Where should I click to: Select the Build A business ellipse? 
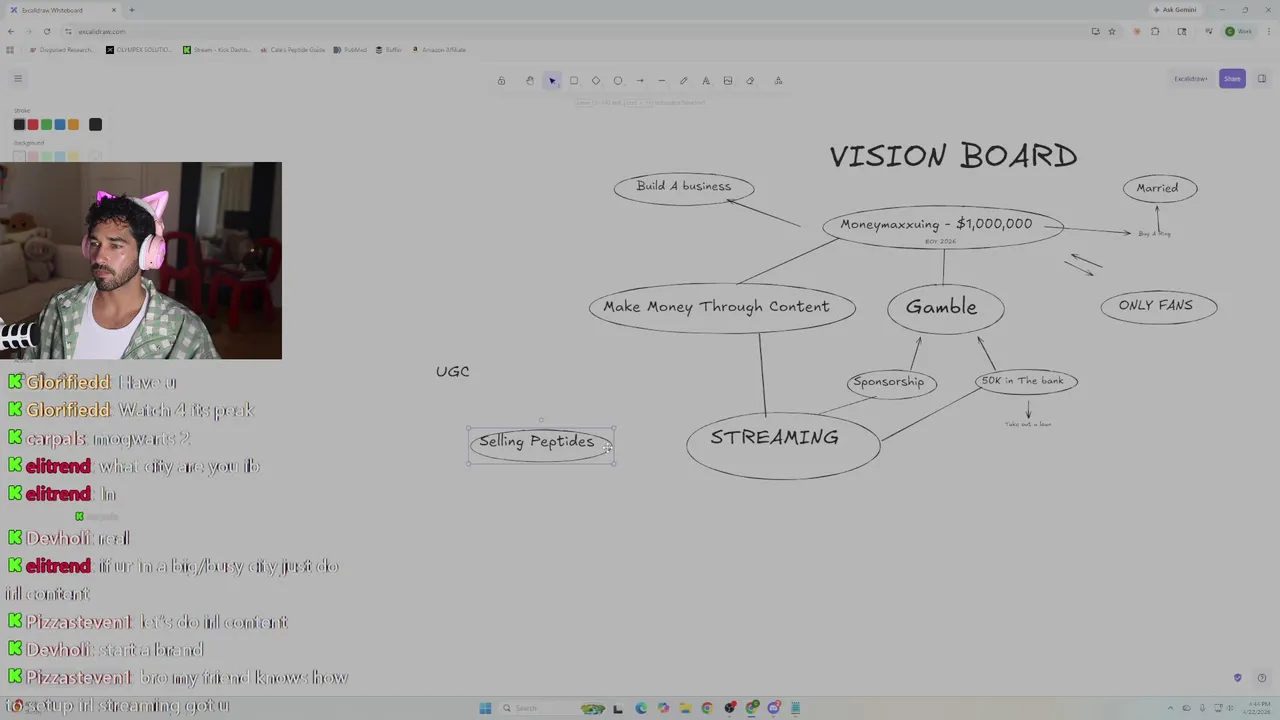click(x=684, y=188)
